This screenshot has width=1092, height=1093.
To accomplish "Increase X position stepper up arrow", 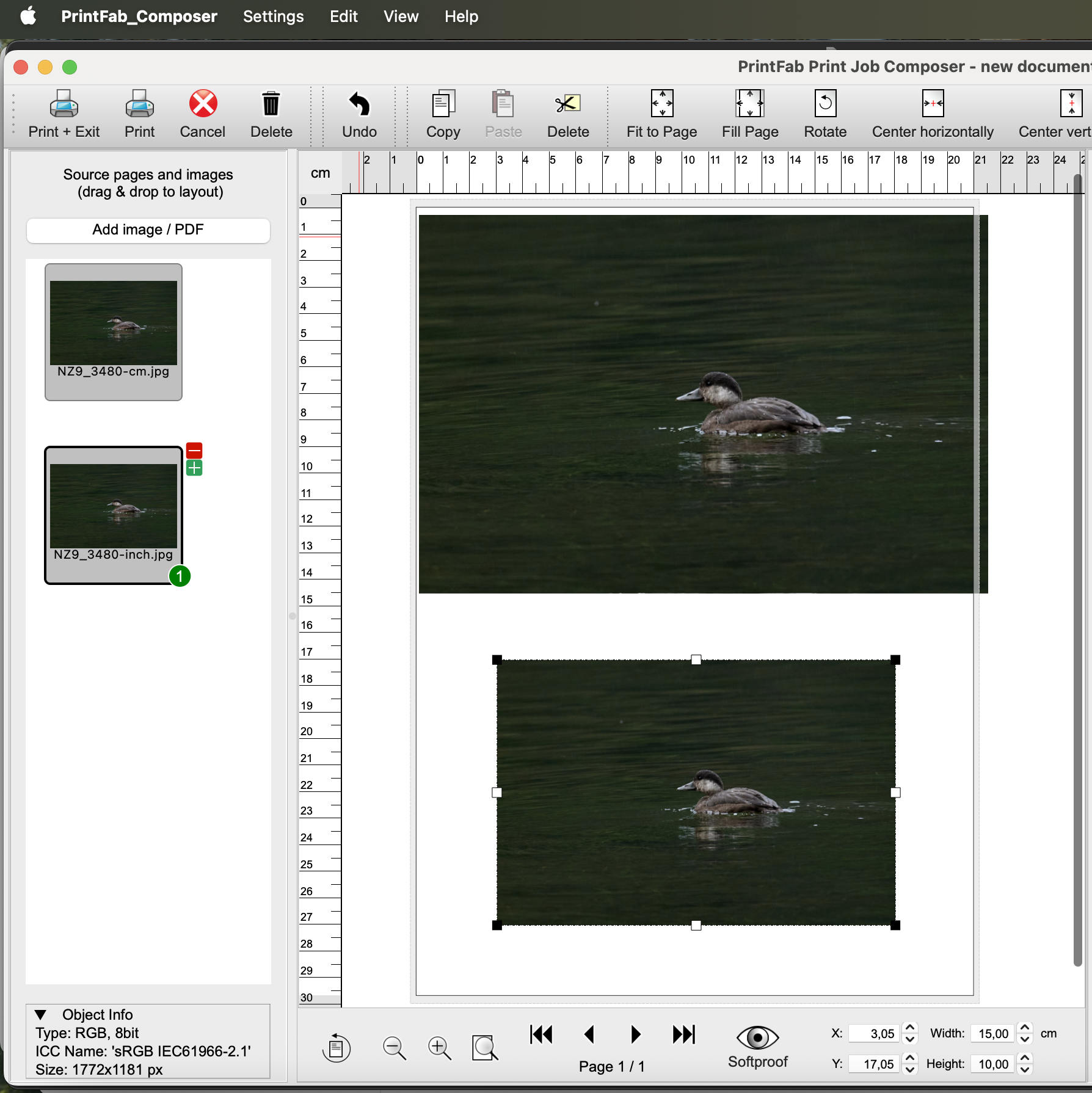I will pyautogui.click(x=910, y=1028).
